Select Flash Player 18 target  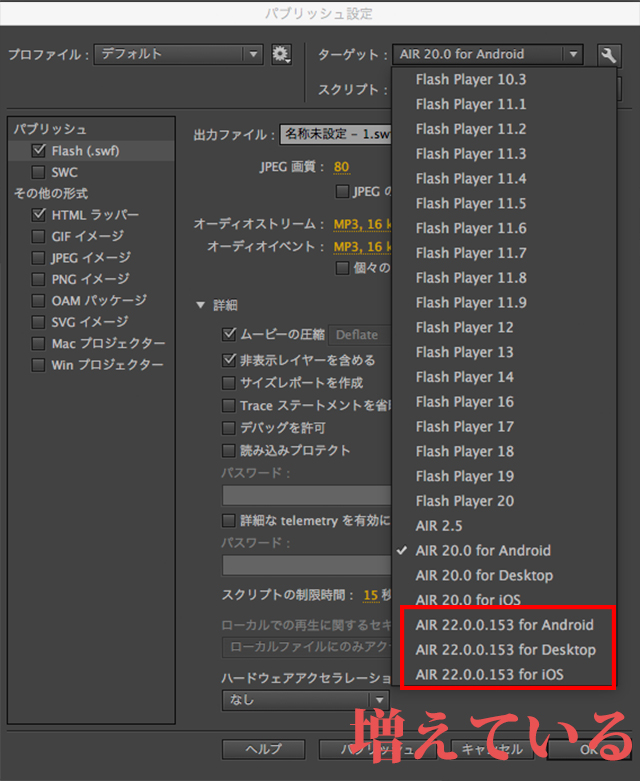click(x=504, y=452)
